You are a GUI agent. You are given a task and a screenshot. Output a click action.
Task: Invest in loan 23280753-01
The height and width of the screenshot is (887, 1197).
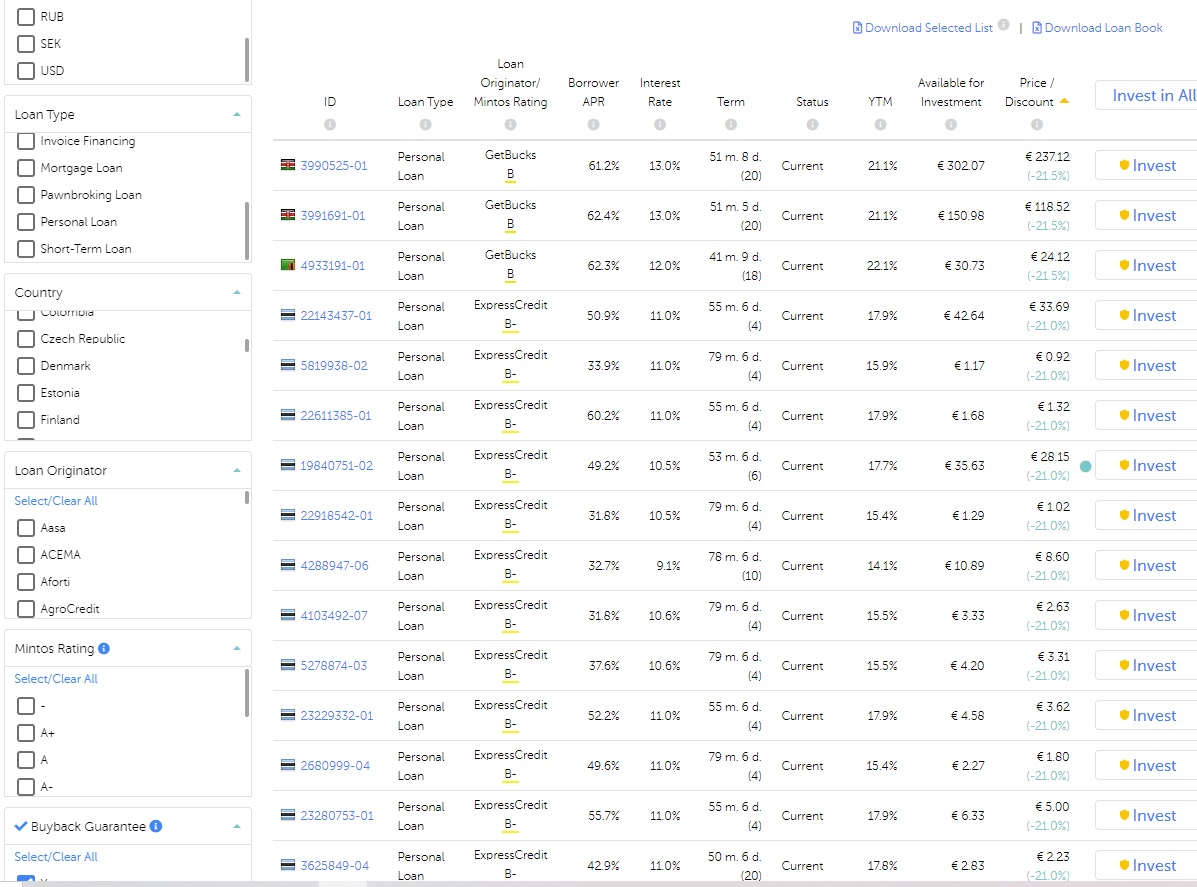pos(1147,815)
